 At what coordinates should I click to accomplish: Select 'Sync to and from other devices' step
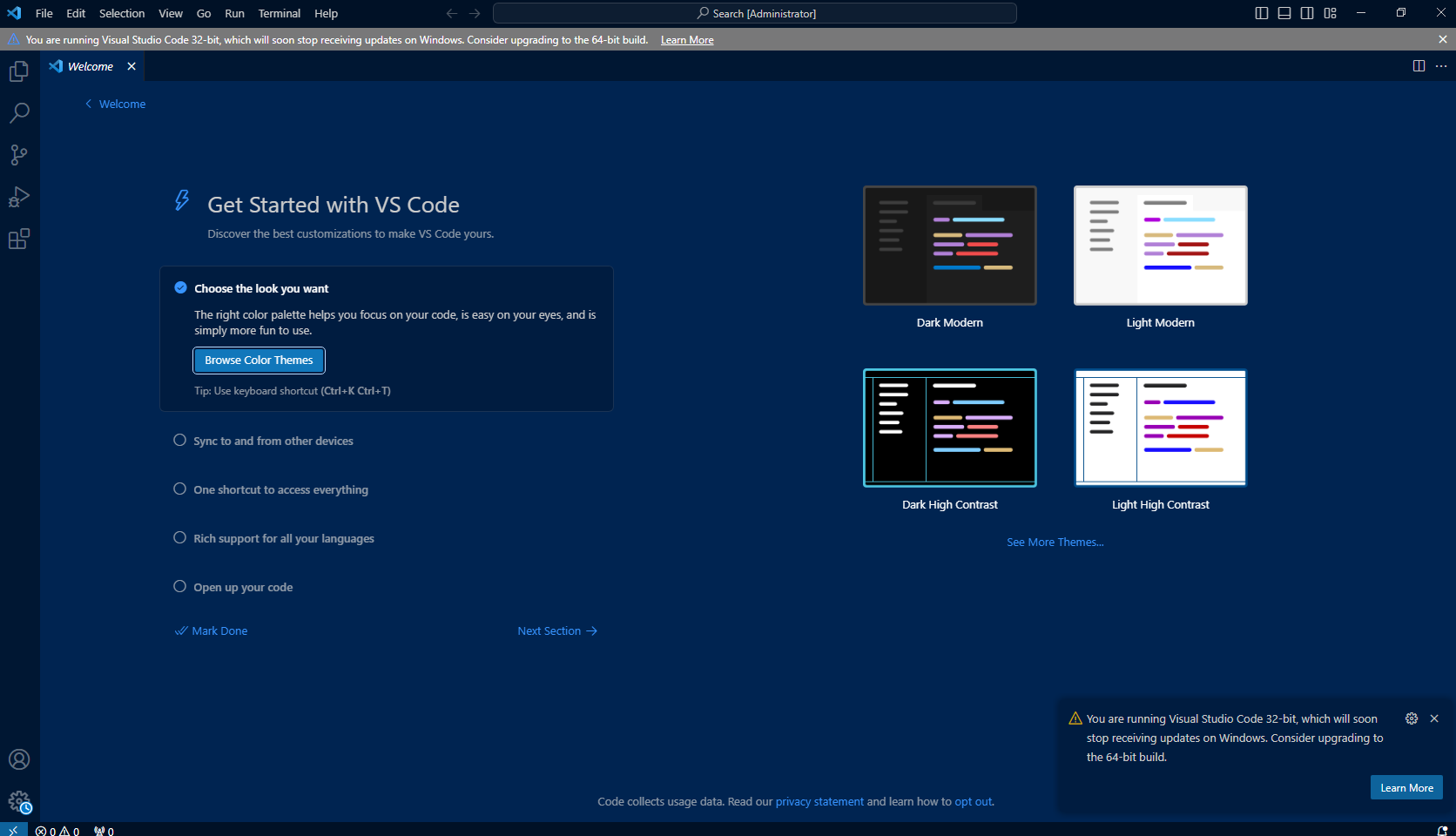click(273, 441)
